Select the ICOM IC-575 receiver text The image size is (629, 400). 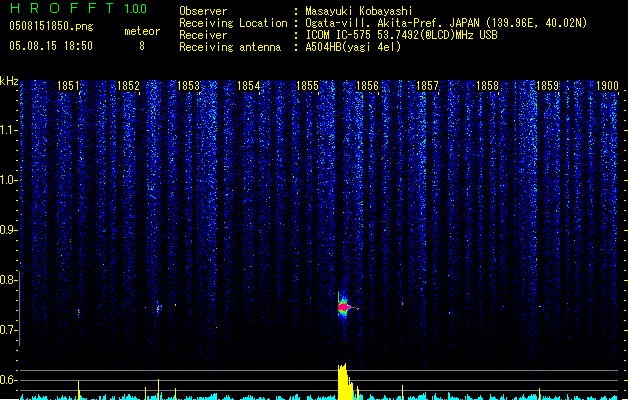pos(402,35)
